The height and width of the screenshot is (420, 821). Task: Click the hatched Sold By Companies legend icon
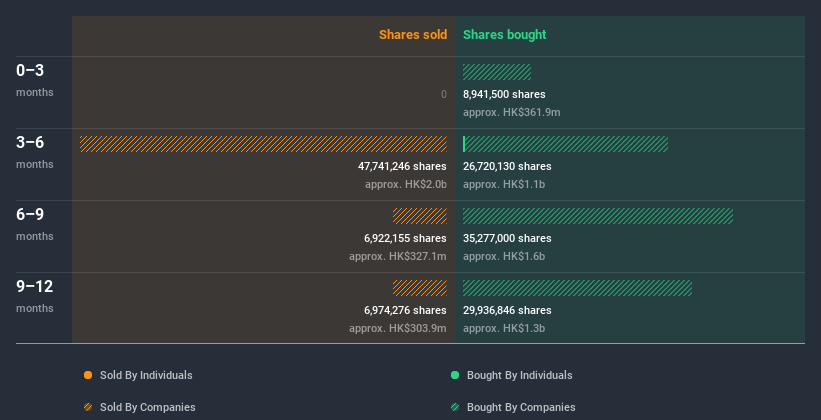click(x=88, y=407)
